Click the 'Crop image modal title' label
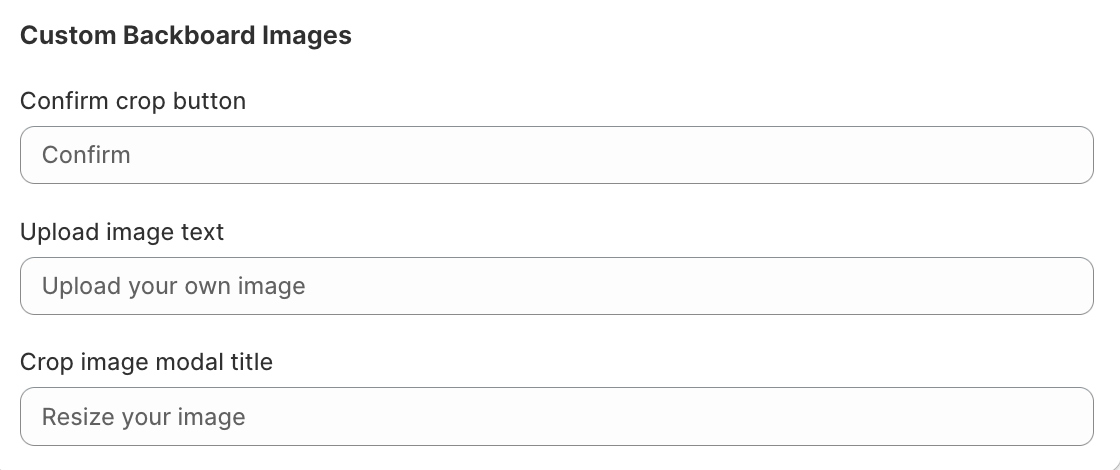 (146, 362)
